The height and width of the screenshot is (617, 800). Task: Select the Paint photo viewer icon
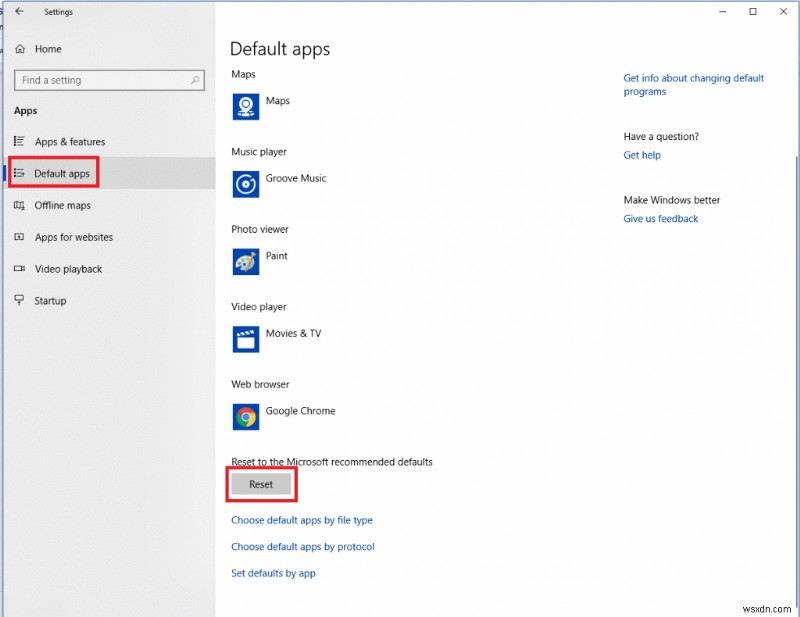pos(246,261)
